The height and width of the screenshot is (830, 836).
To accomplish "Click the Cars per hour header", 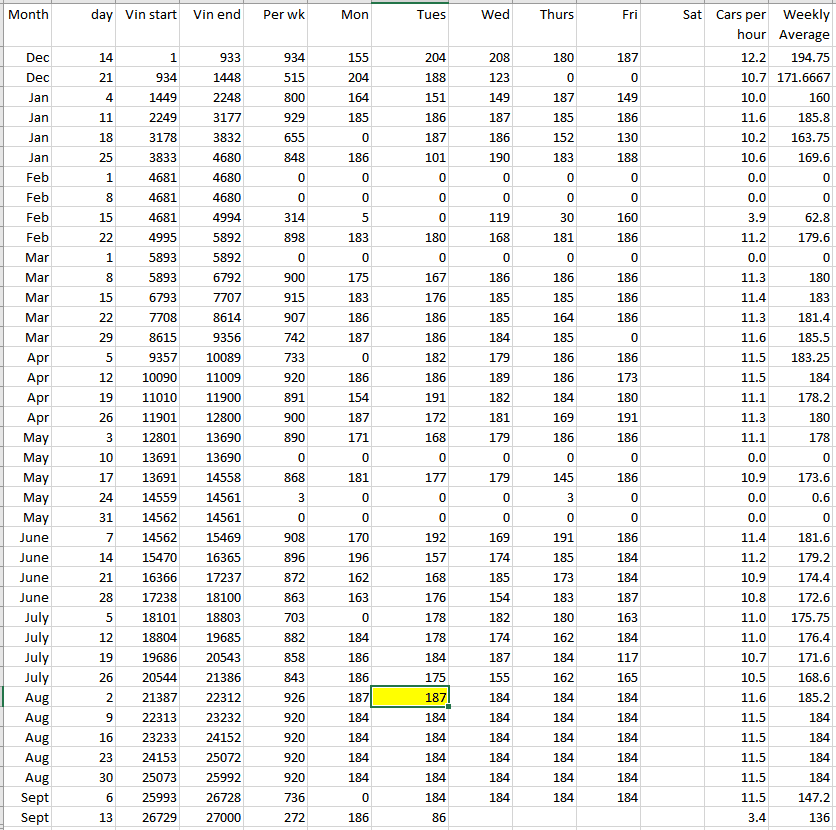I will point(740,25).
